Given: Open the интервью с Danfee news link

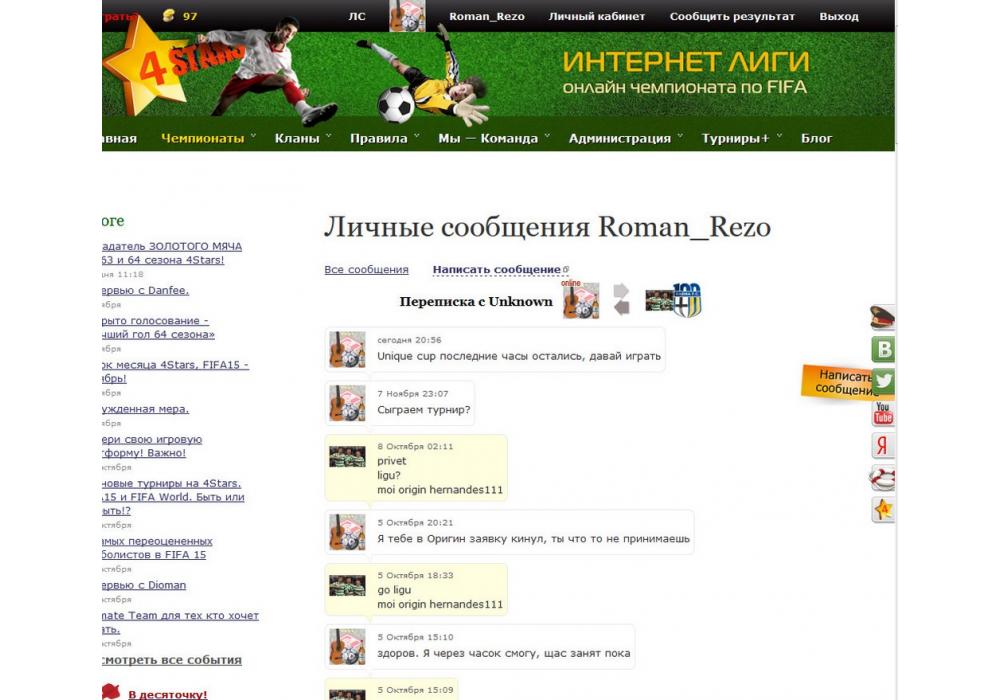Looking at the screenshot, I should coord(145,291).
